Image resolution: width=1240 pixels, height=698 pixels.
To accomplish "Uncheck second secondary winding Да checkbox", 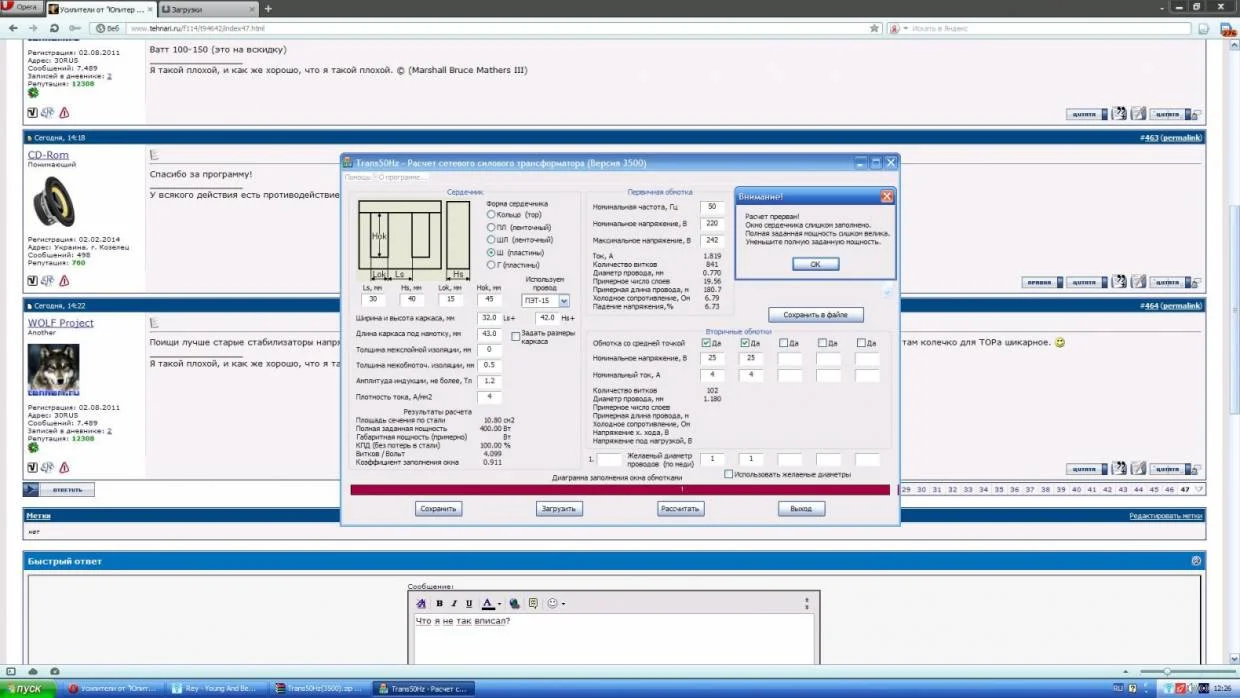I will (745, 343).
